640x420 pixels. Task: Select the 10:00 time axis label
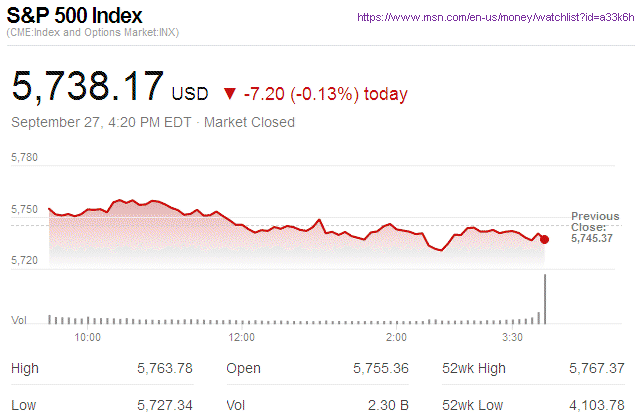tap(88, 338)
